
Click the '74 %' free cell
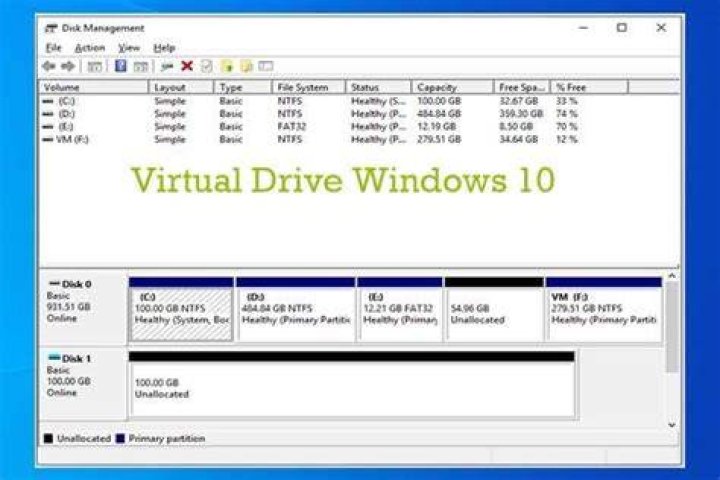pyautogui.click(x=567, y=114)
